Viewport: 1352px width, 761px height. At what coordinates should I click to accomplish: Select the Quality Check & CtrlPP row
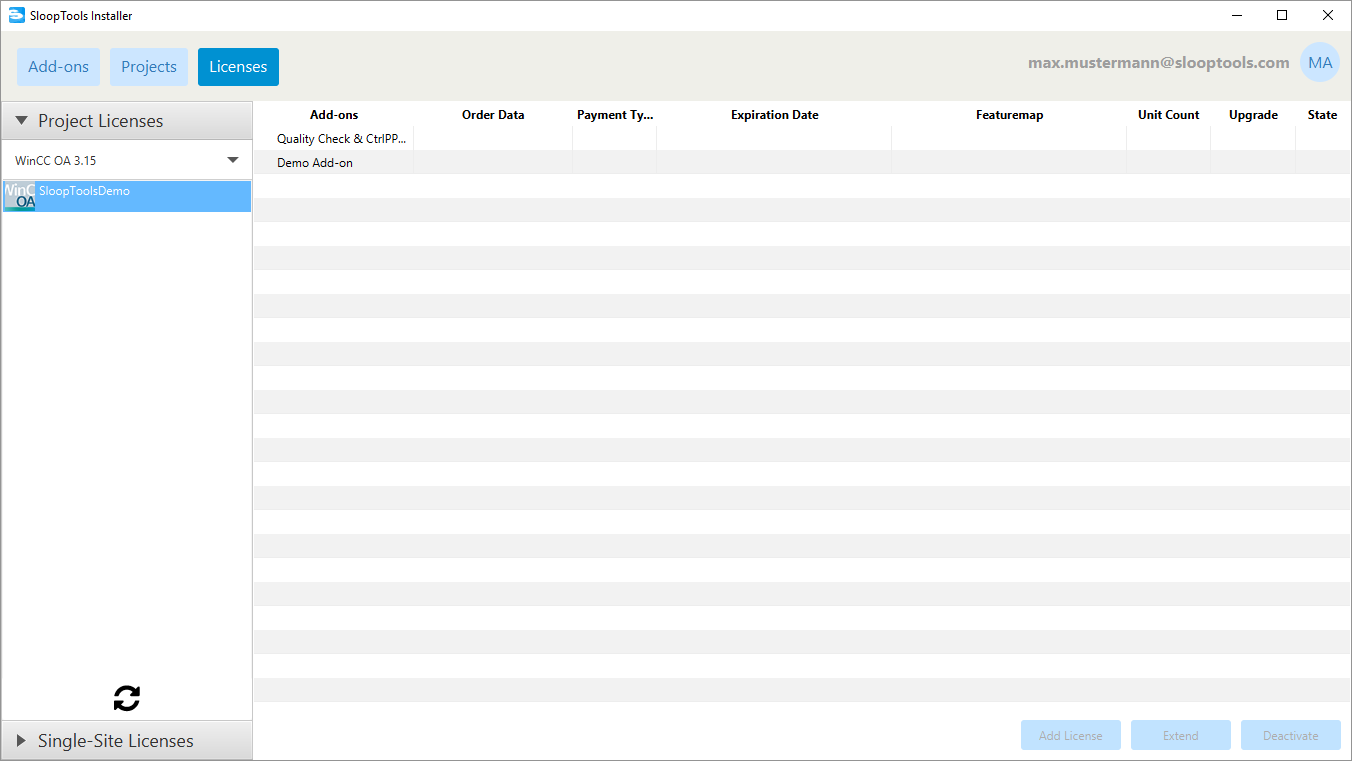pyautogui.click(x=802, y=139)
